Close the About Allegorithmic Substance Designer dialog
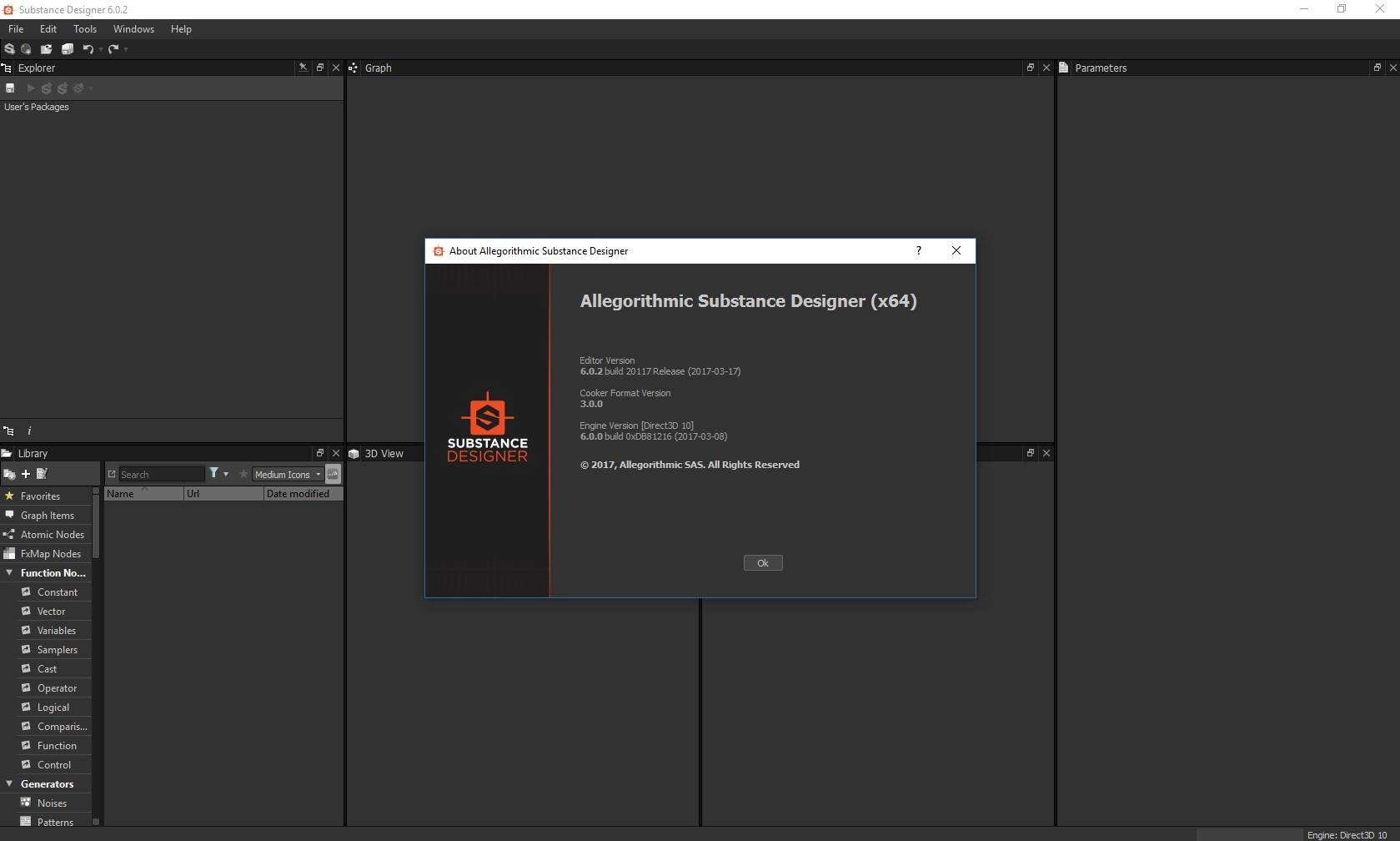The height and width of the screenshot is (841, 1400). [956, 250]
